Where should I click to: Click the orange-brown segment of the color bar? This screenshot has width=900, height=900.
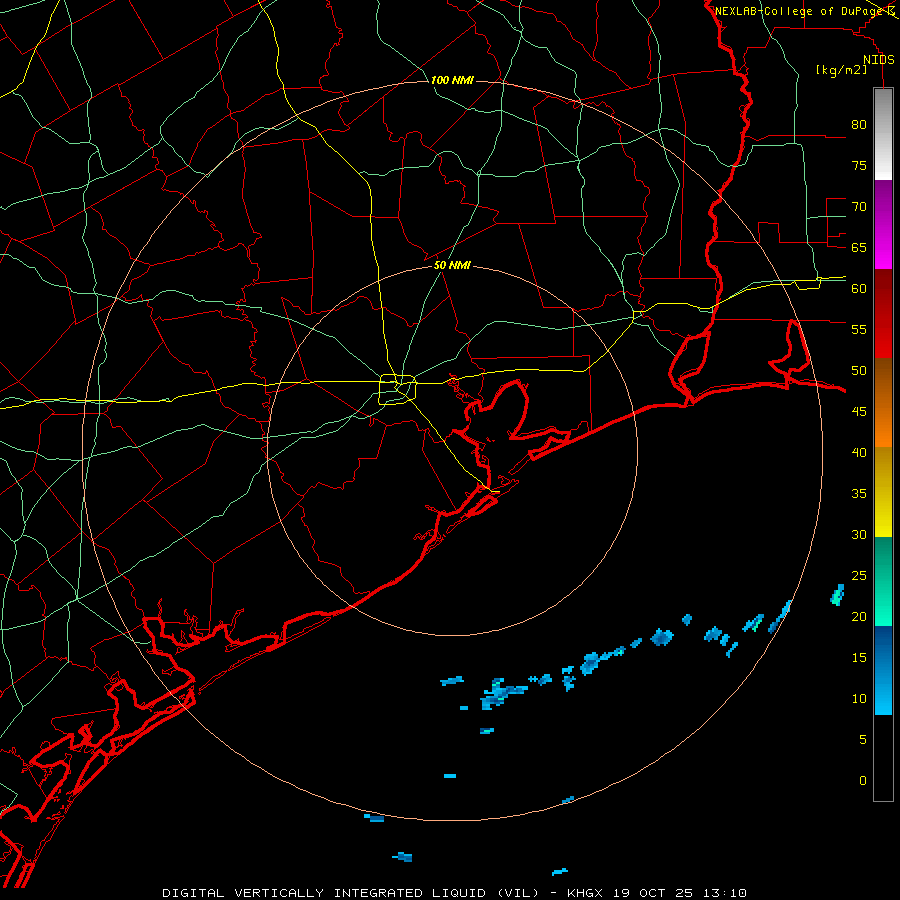pos(883,402)
